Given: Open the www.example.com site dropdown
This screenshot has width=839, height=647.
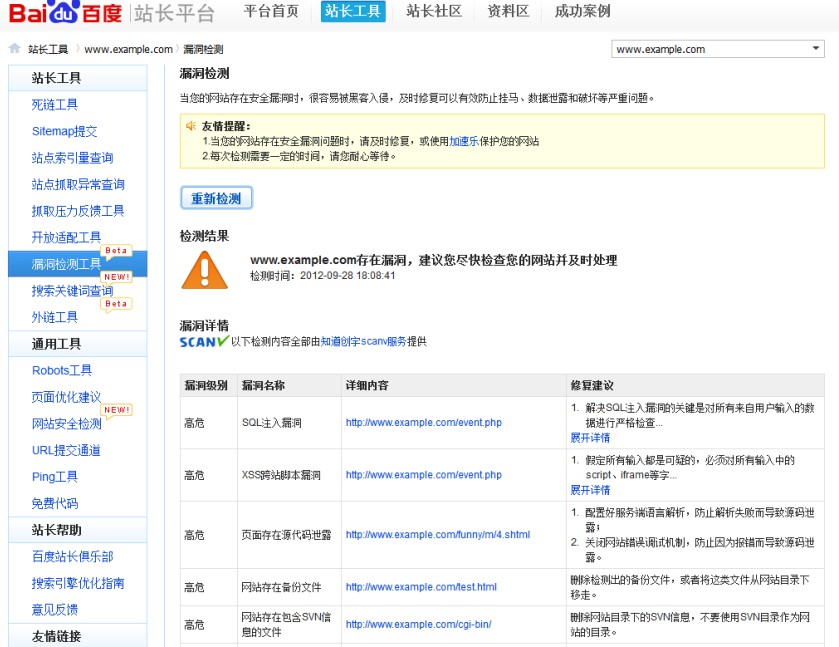Looking at the screenshot, I should (x=717, y=49).
